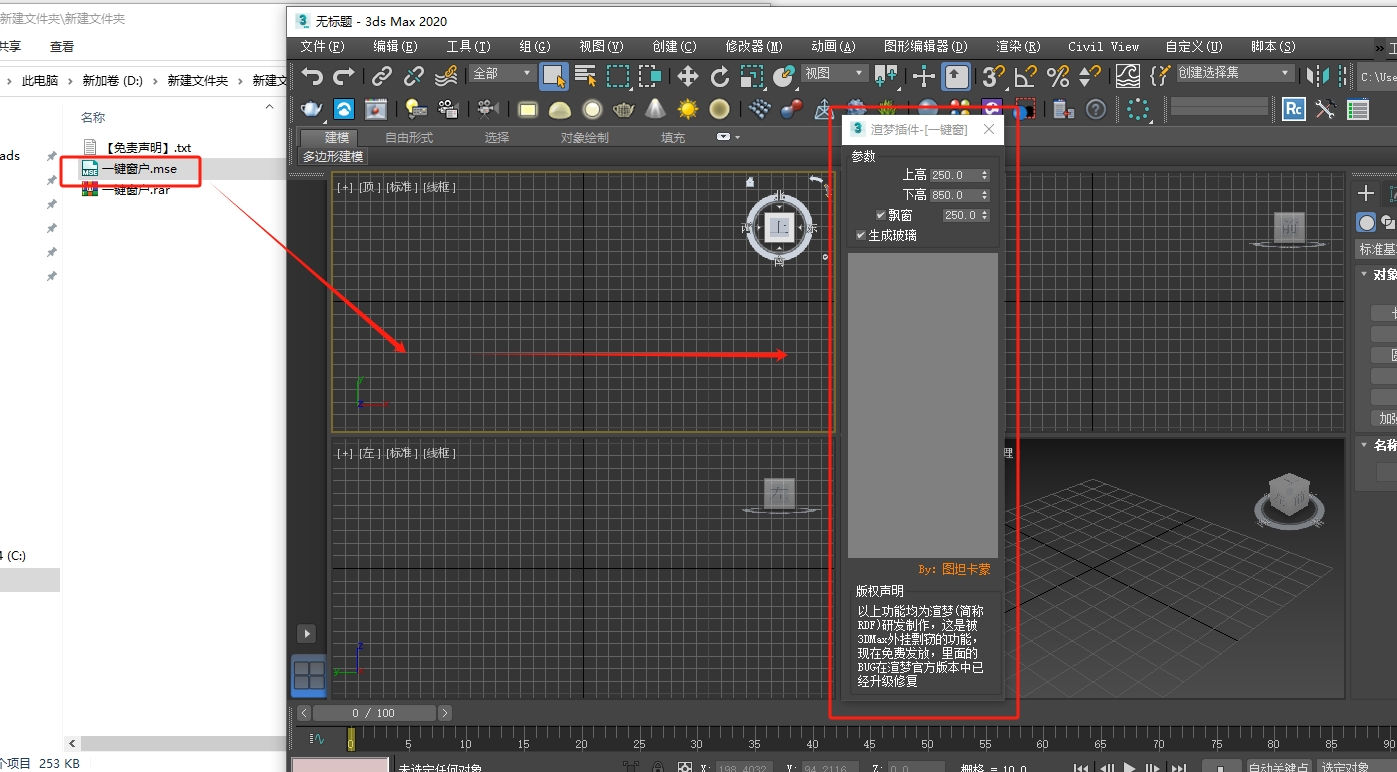The height and width of the screenshot is (772, 1397).
Task: Open Select by Name list icon
Action: pyautogui.click(x=585, y=76)
